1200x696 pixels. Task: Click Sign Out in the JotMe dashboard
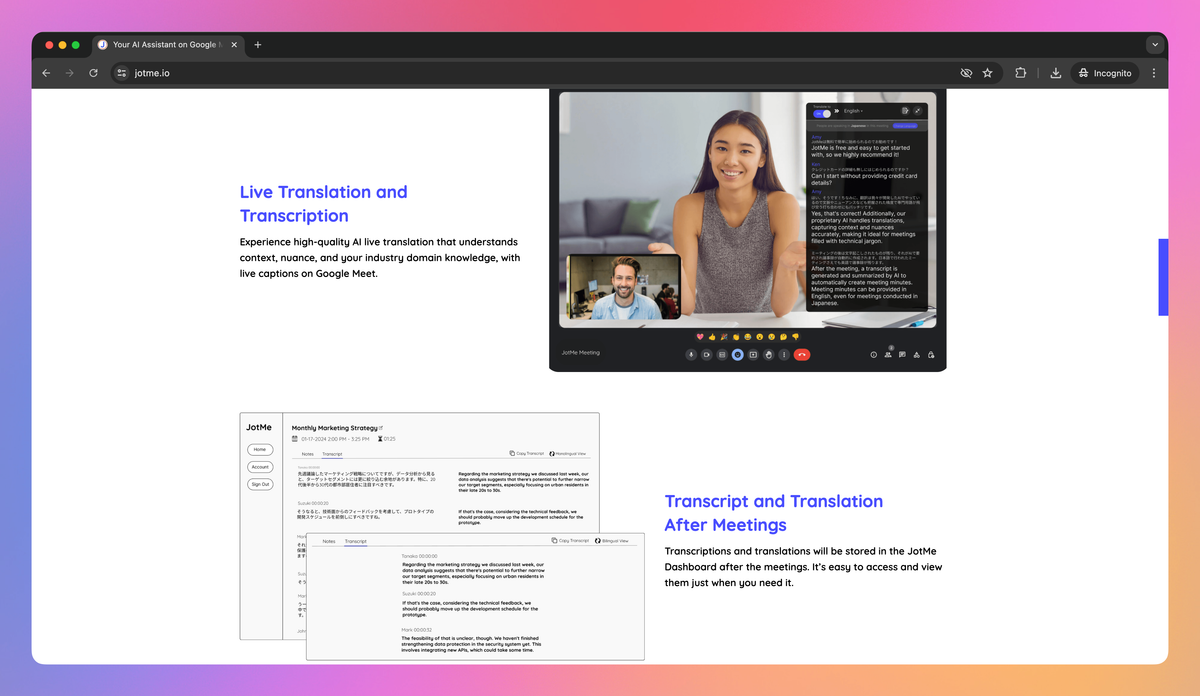tap(260, 484)
